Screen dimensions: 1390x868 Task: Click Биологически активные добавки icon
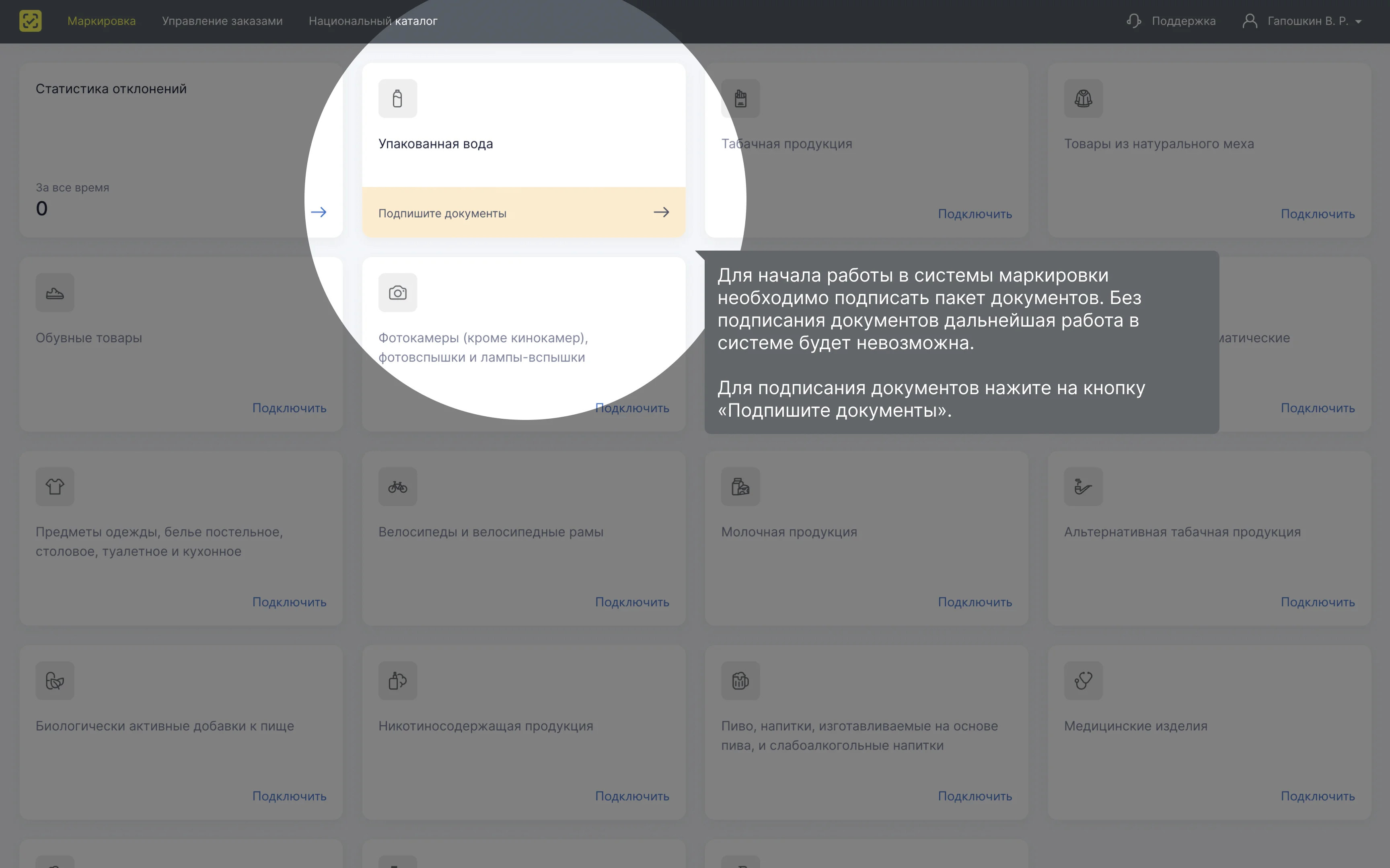[55, 681]
